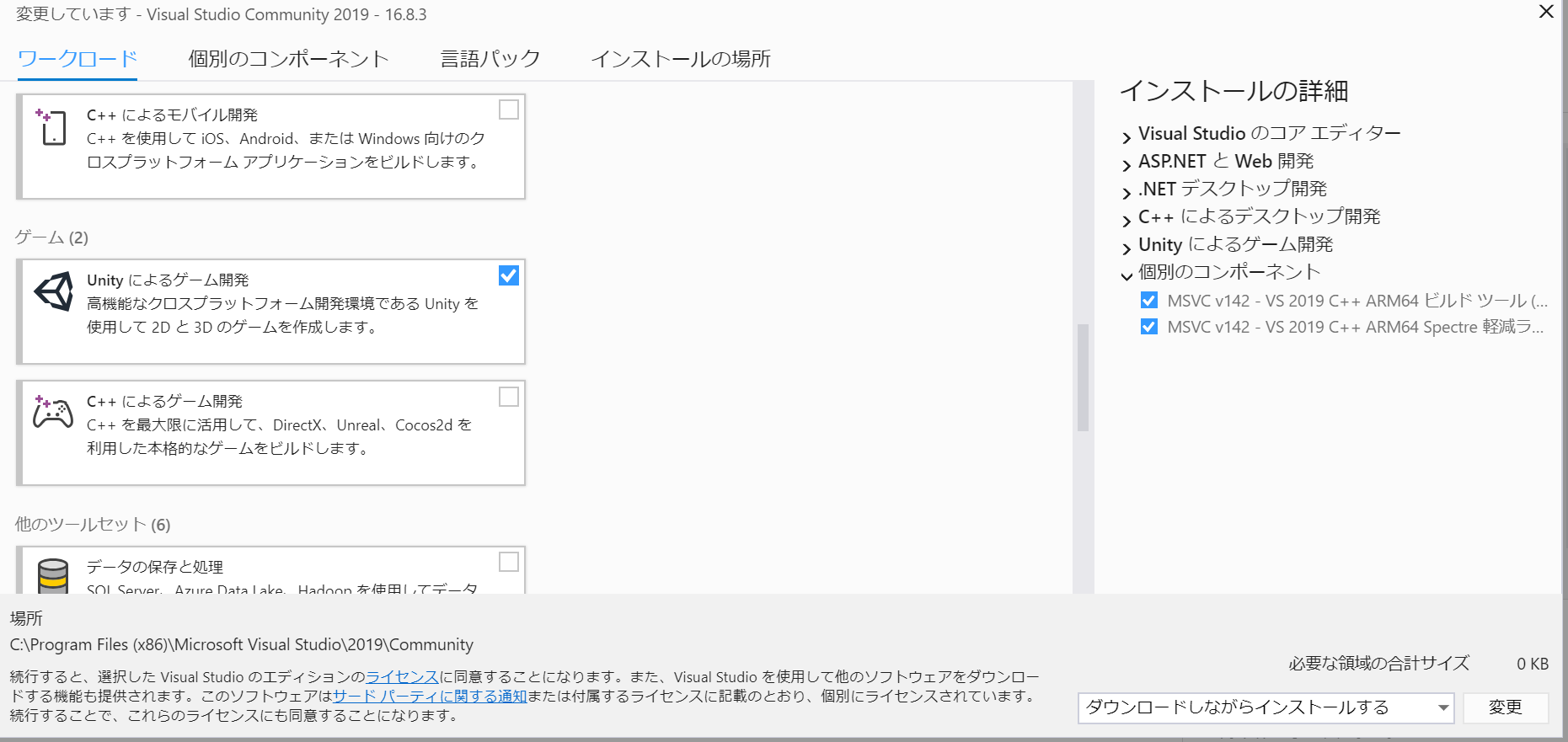The height and width of the screenshot is (742, 1568).
Task: Switch to the 個別のコンポーネント tab
Action: click(288, 59)
